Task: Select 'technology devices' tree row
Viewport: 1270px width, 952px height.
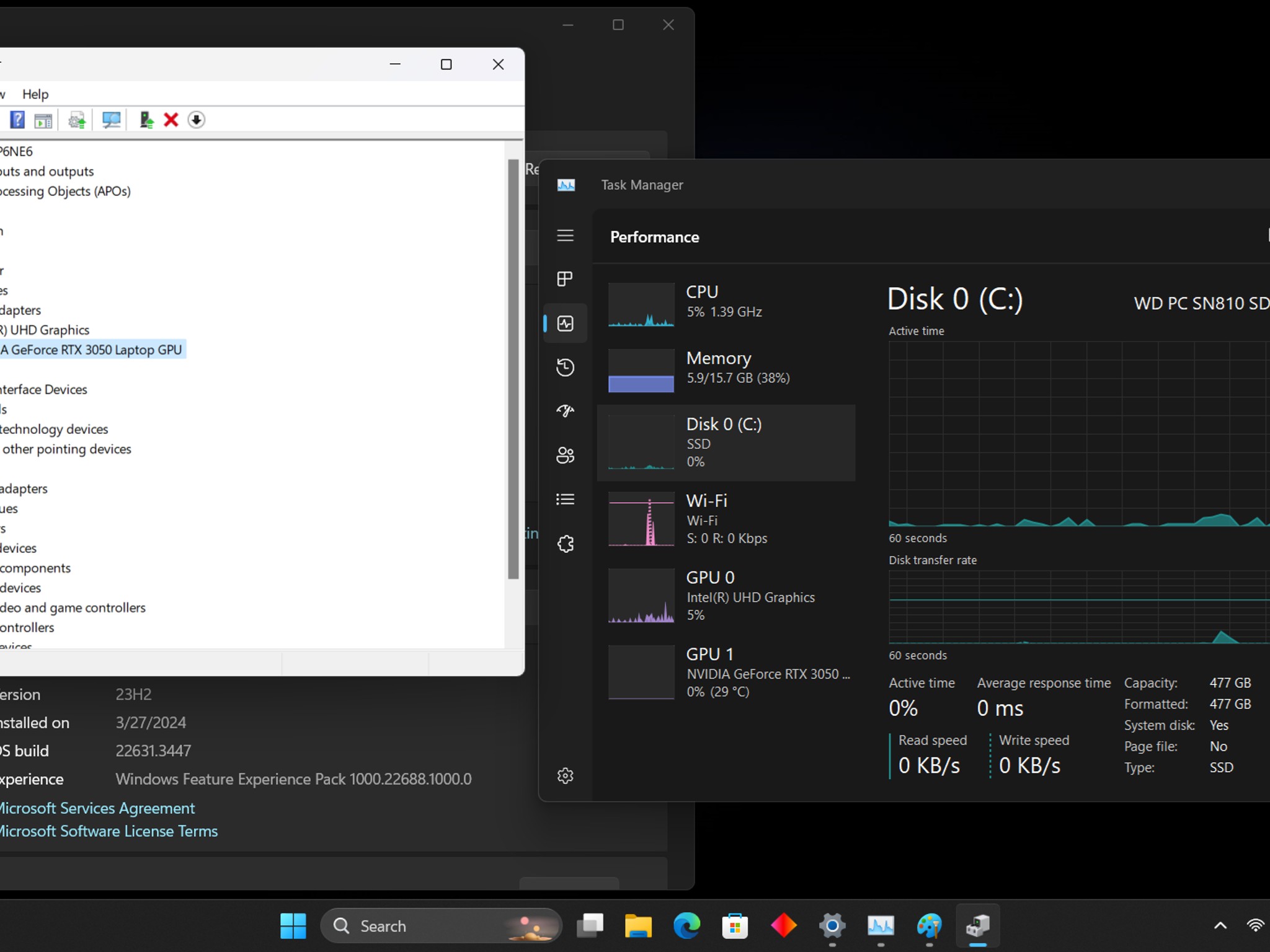Action: (54, 429)
